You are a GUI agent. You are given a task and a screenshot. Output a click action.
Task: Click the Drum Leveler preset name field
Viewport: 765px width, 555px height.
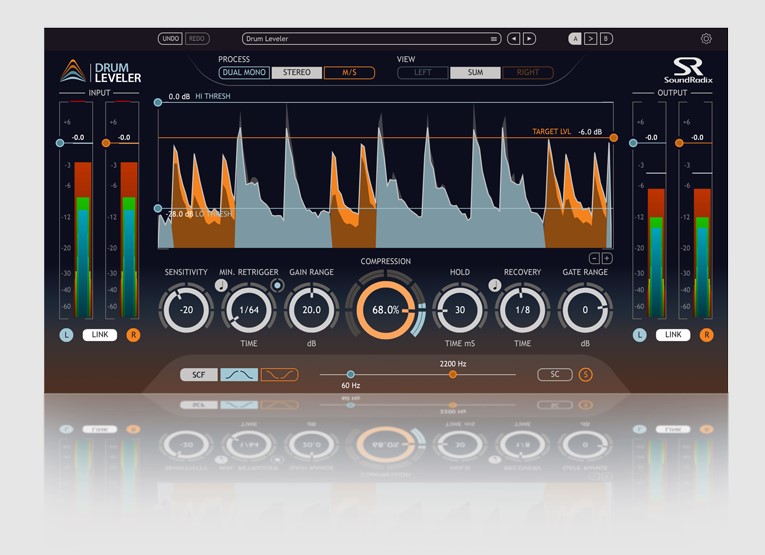click(x=371, y=39)
